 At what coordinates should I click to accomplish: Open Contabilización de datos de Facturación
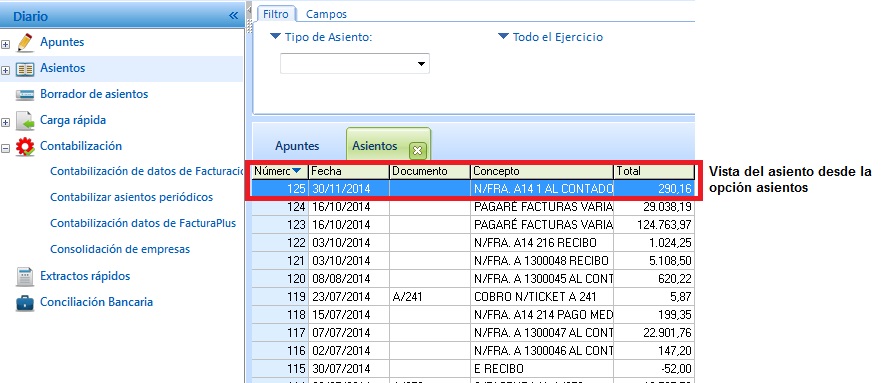click(146, 171)
